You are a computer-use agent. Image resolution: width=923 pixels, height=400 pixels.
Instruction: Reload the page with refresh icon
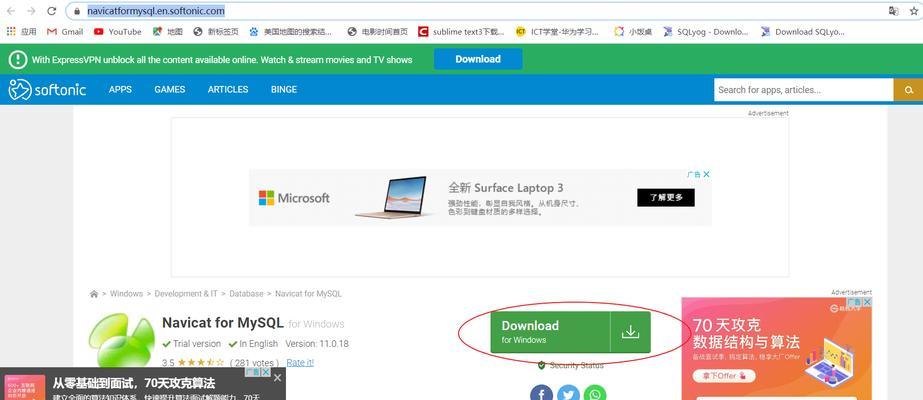[x=52, y=11]
